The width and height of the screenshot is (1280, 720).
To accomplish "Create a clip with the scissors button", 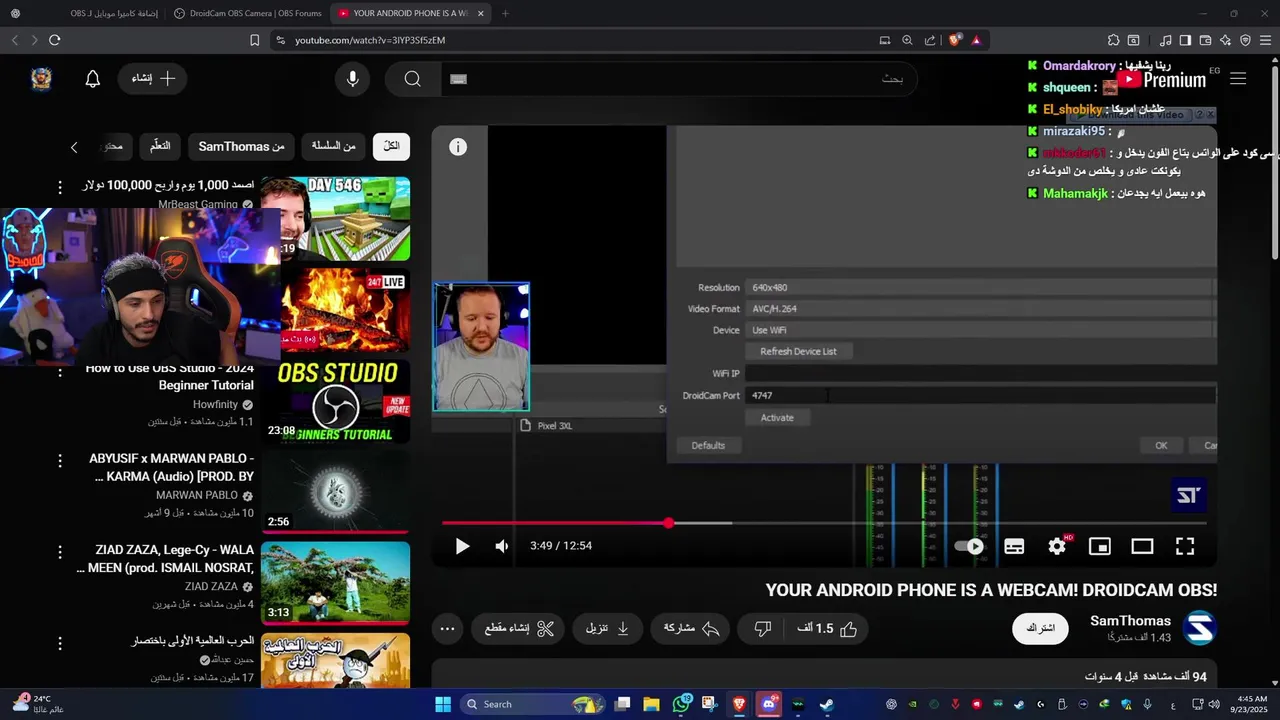I will pyautogui.click(x=518, y=628).
